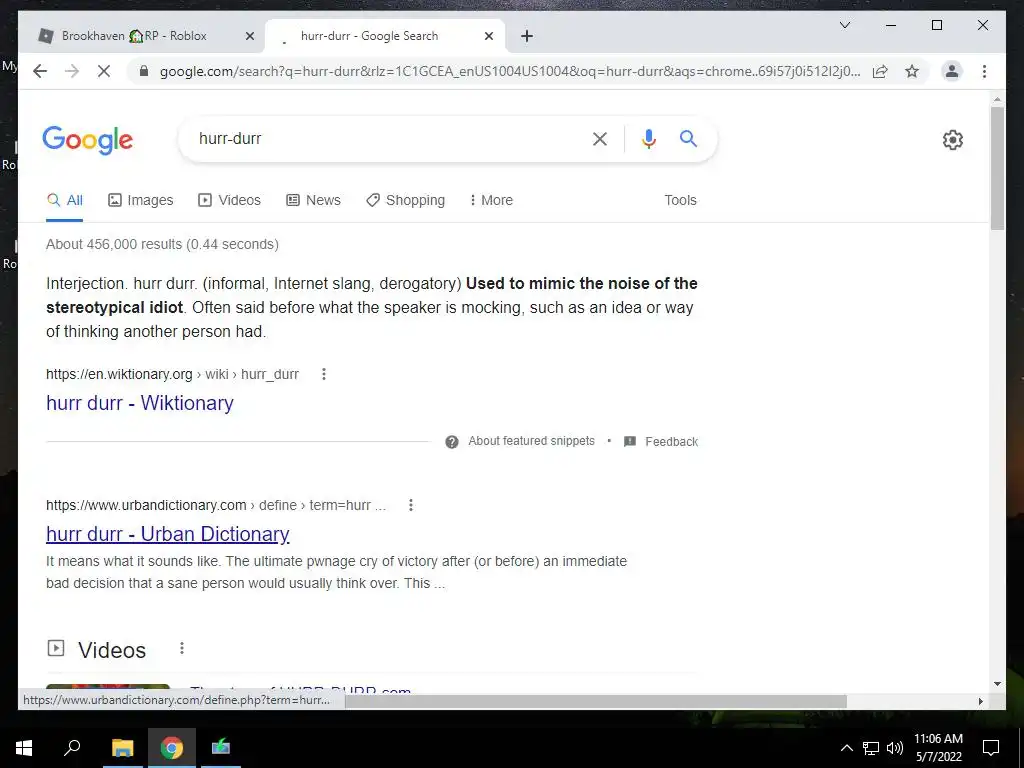Switch to Images results tab
The width and height of the screenshot is (1024, 768).
140,200
